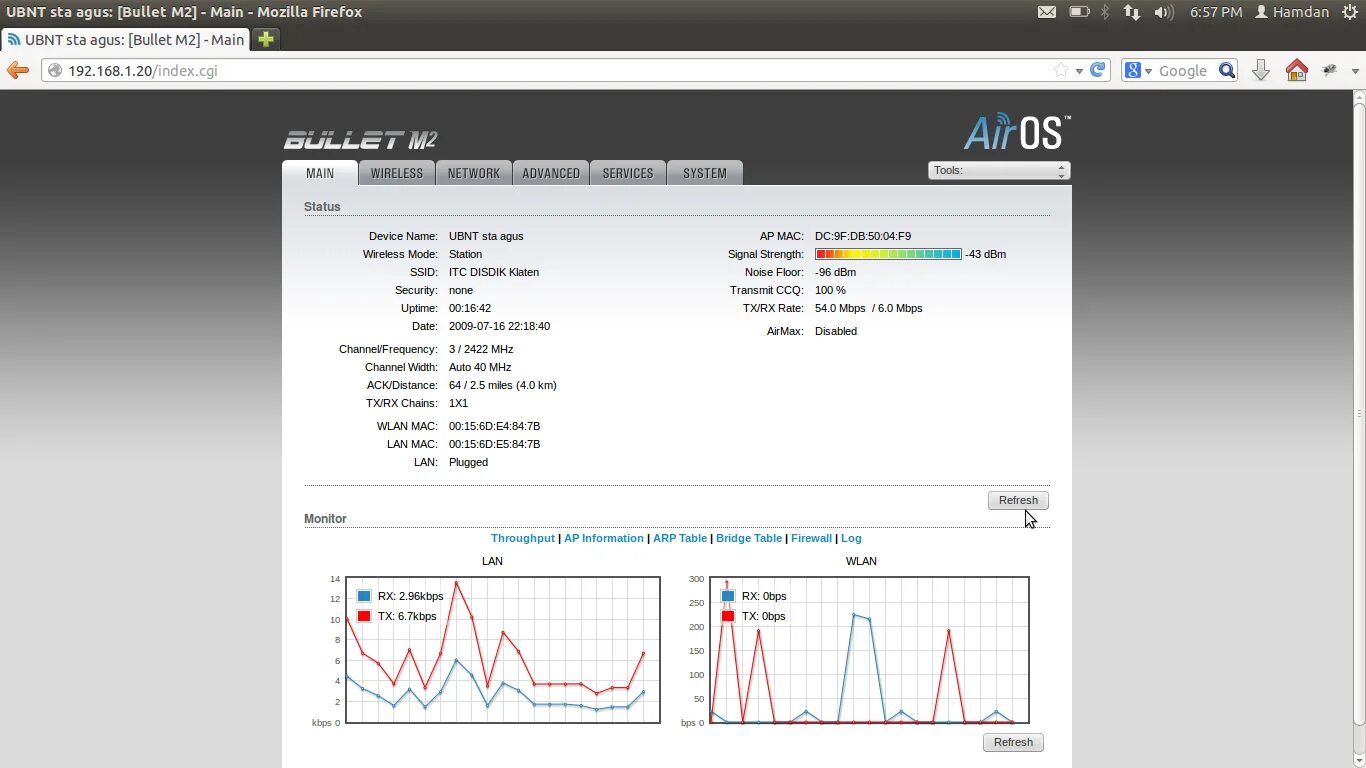Click the Google search magnifier icon
1366x768 pixels.
[1226, 70]
